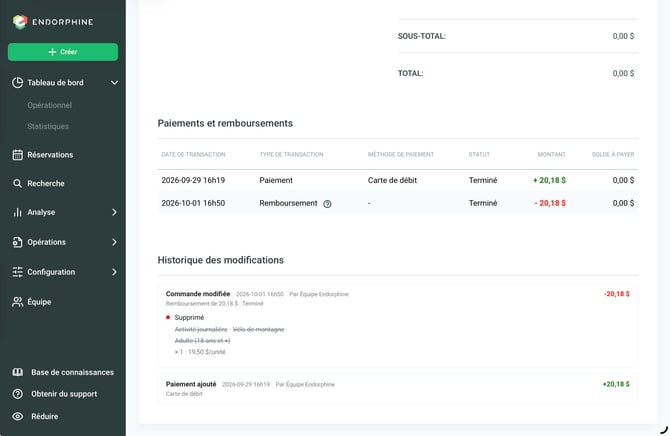The image size is (670, 436).
Task: Select the 2026-09-29 16h19 transaction date
Action: 193,180
